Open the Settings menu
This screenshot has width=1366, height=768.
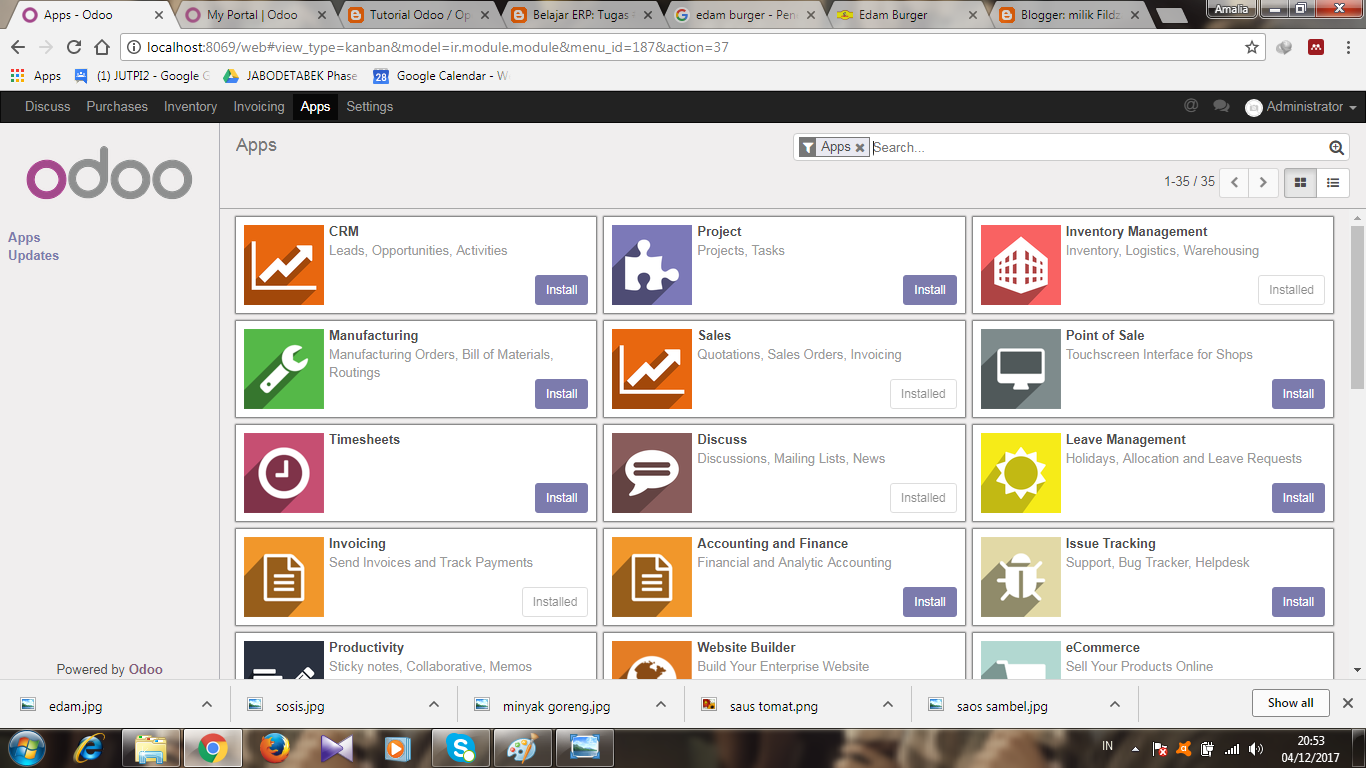click(370, 107)
